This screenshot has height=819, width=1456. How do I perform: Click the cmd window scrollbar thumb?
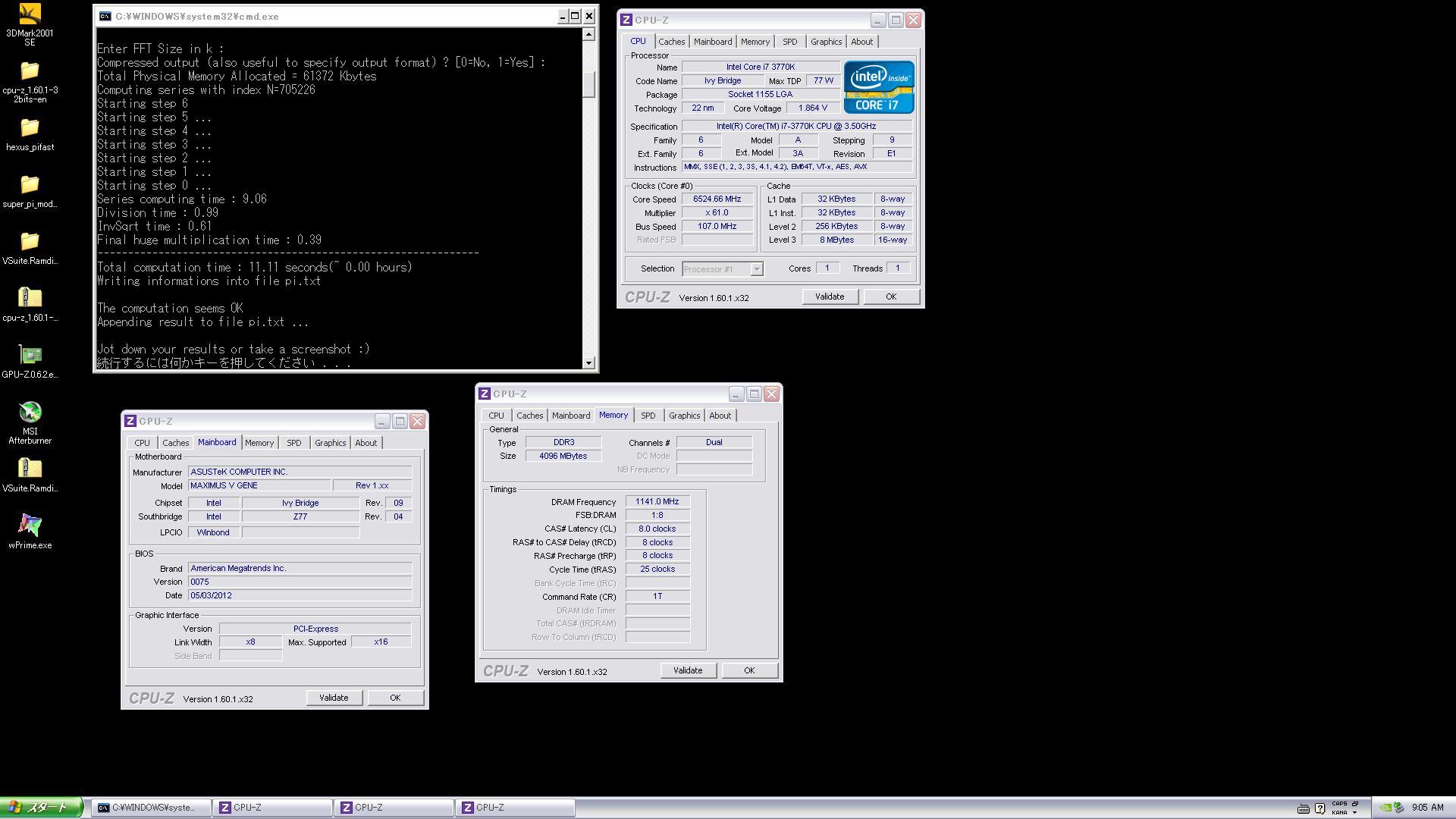click(589, 84)
